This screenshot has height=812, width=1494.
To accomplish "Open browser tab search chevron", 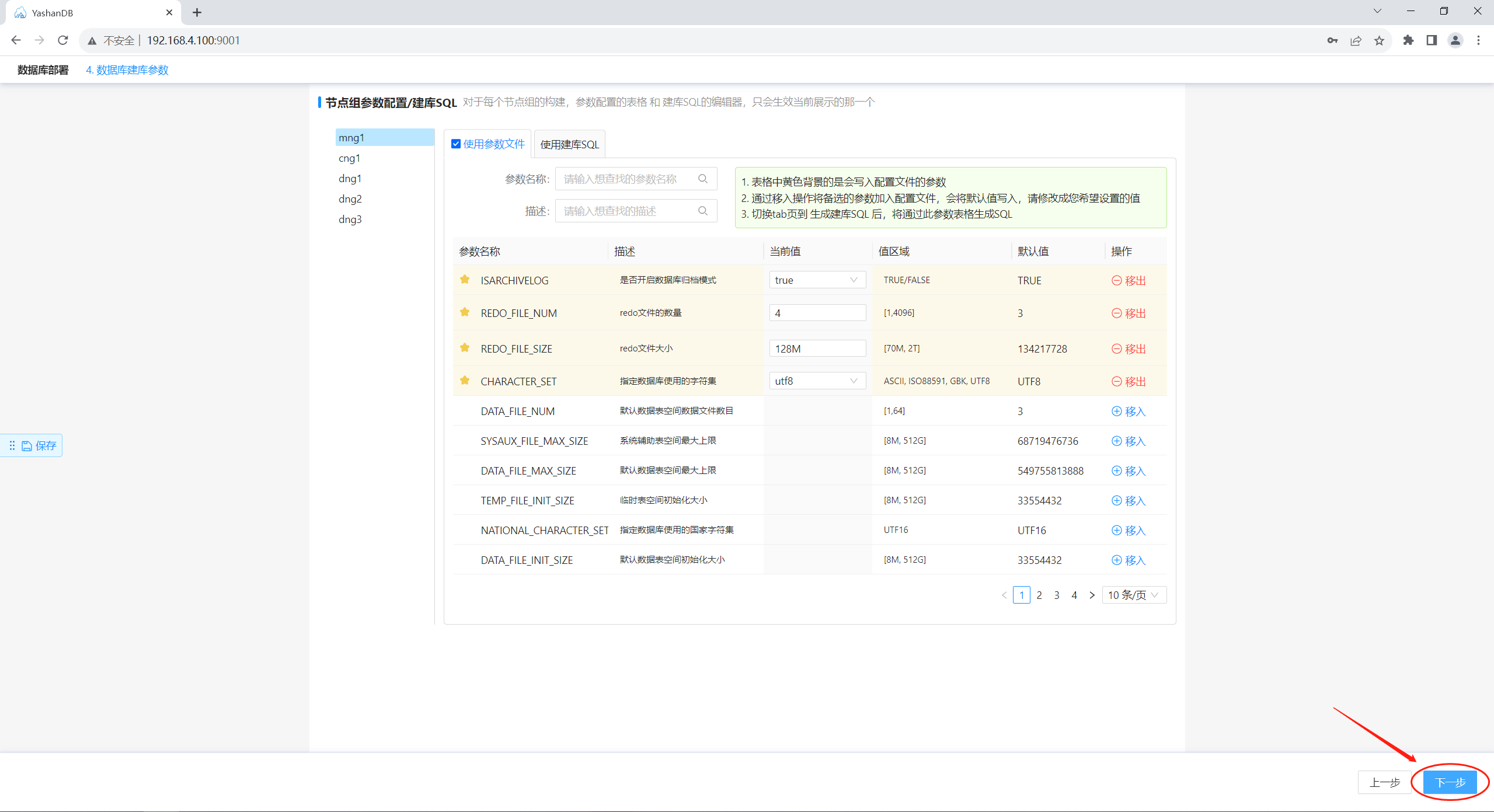I will (1377, 11).
